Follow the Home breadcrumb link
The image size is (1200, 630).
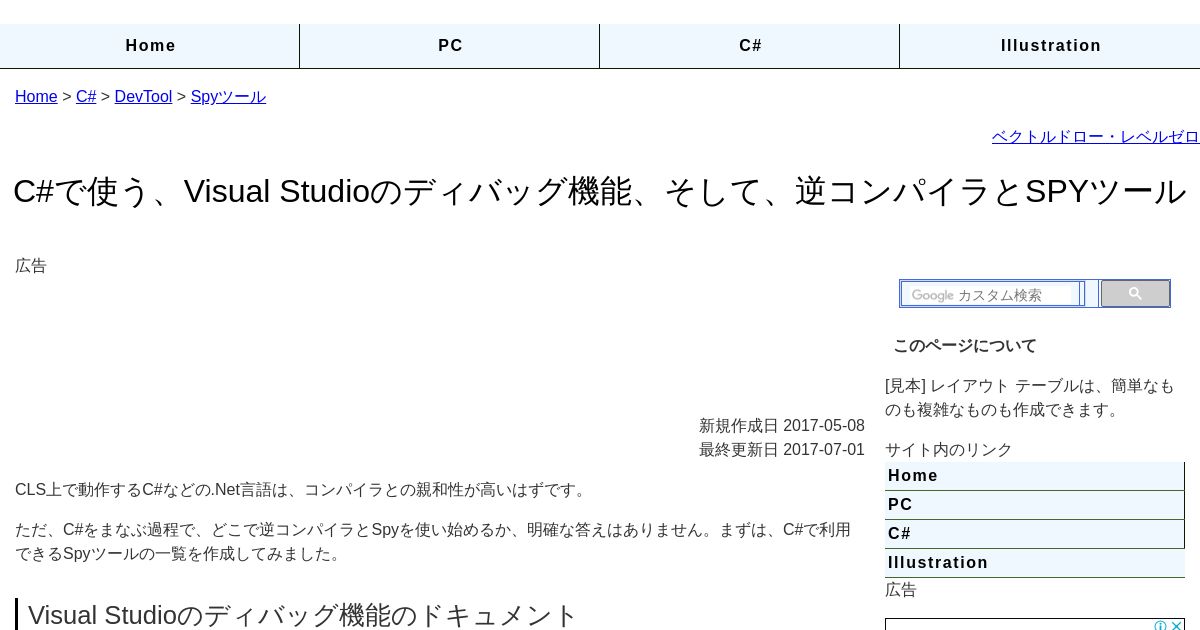(36, 97)
